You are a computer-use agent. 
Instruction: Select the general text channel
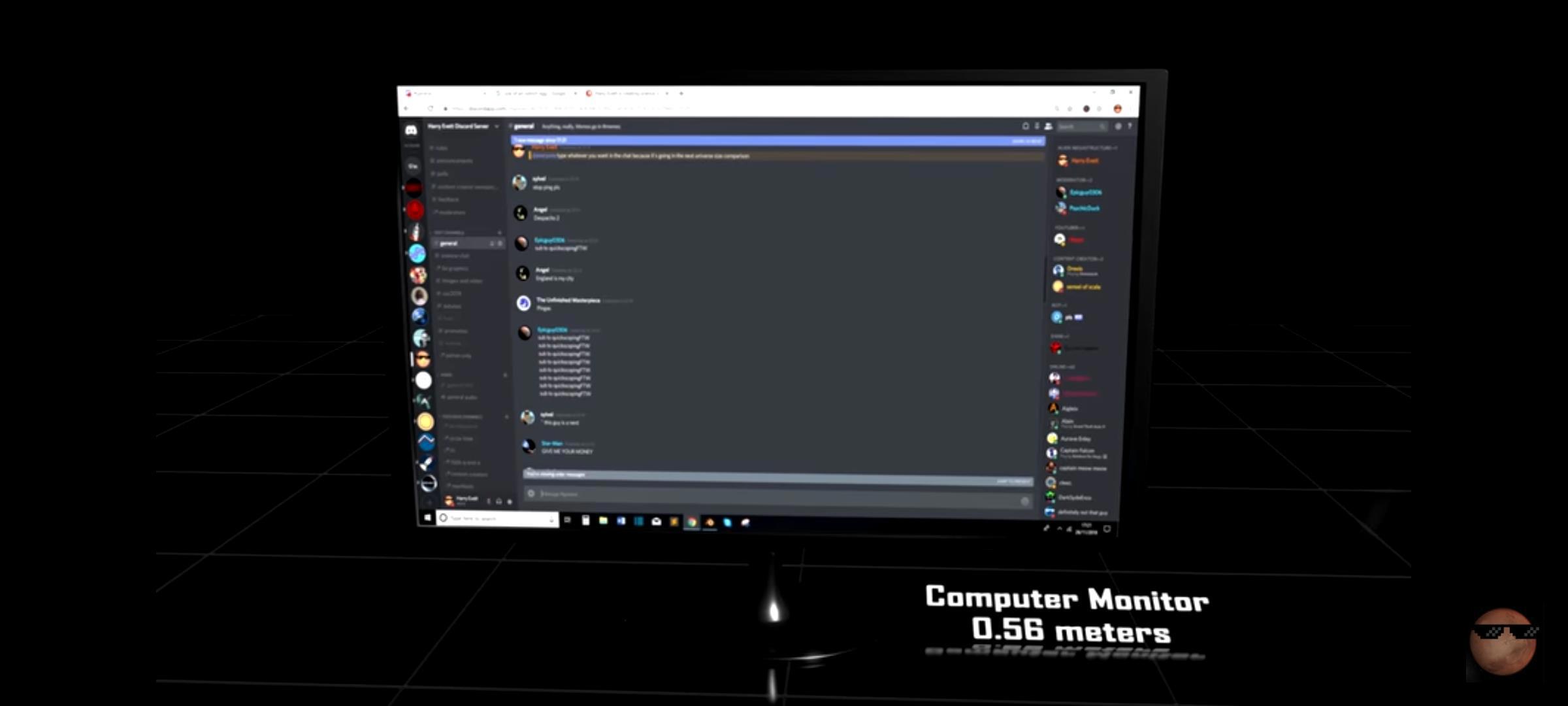pyautogui.click(x=449, y=243)
